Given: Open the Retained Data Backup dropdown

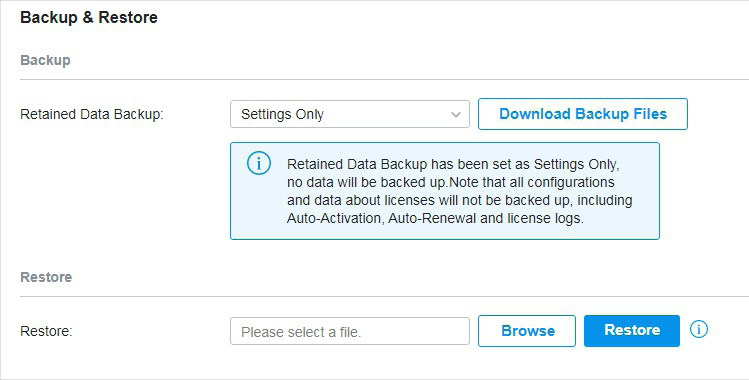Looking at the screenshot, I should coord(350,114).
